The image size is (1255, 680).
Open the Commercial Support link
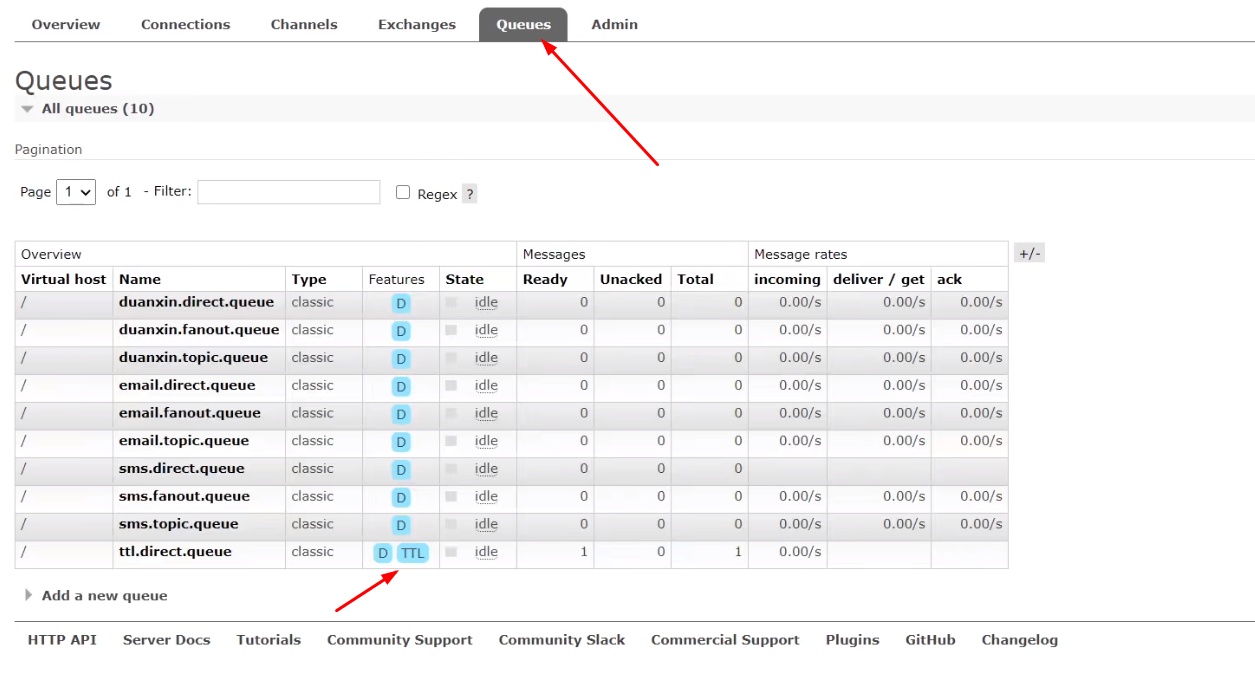pyautogui.click(x=725, y=640)
